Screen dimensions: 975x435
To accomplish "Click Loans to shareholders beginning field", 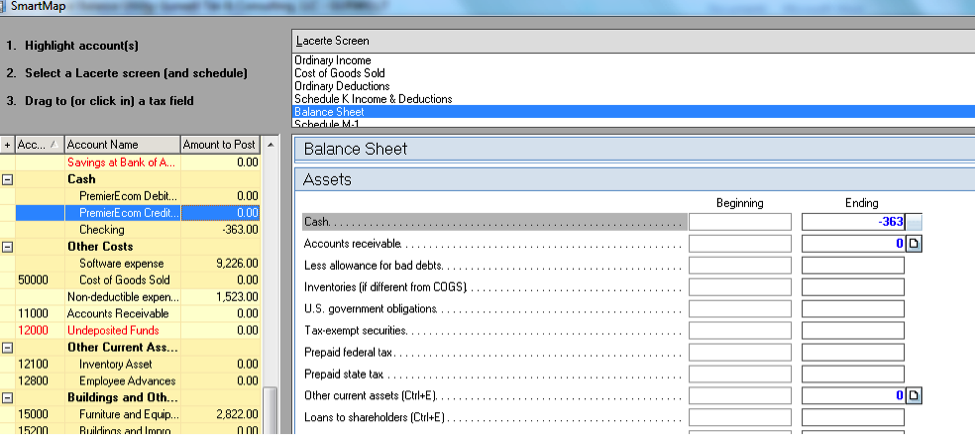I will (740, 417).
